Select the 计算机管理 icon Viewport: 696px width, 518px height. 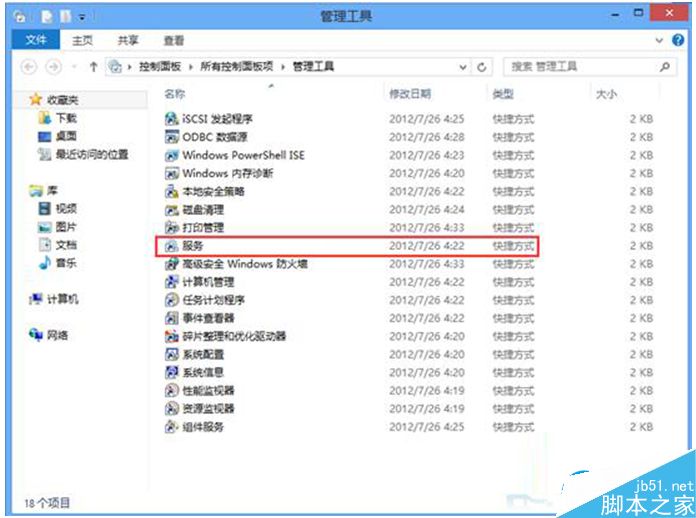pyautogui.click(x=171, y=282)
